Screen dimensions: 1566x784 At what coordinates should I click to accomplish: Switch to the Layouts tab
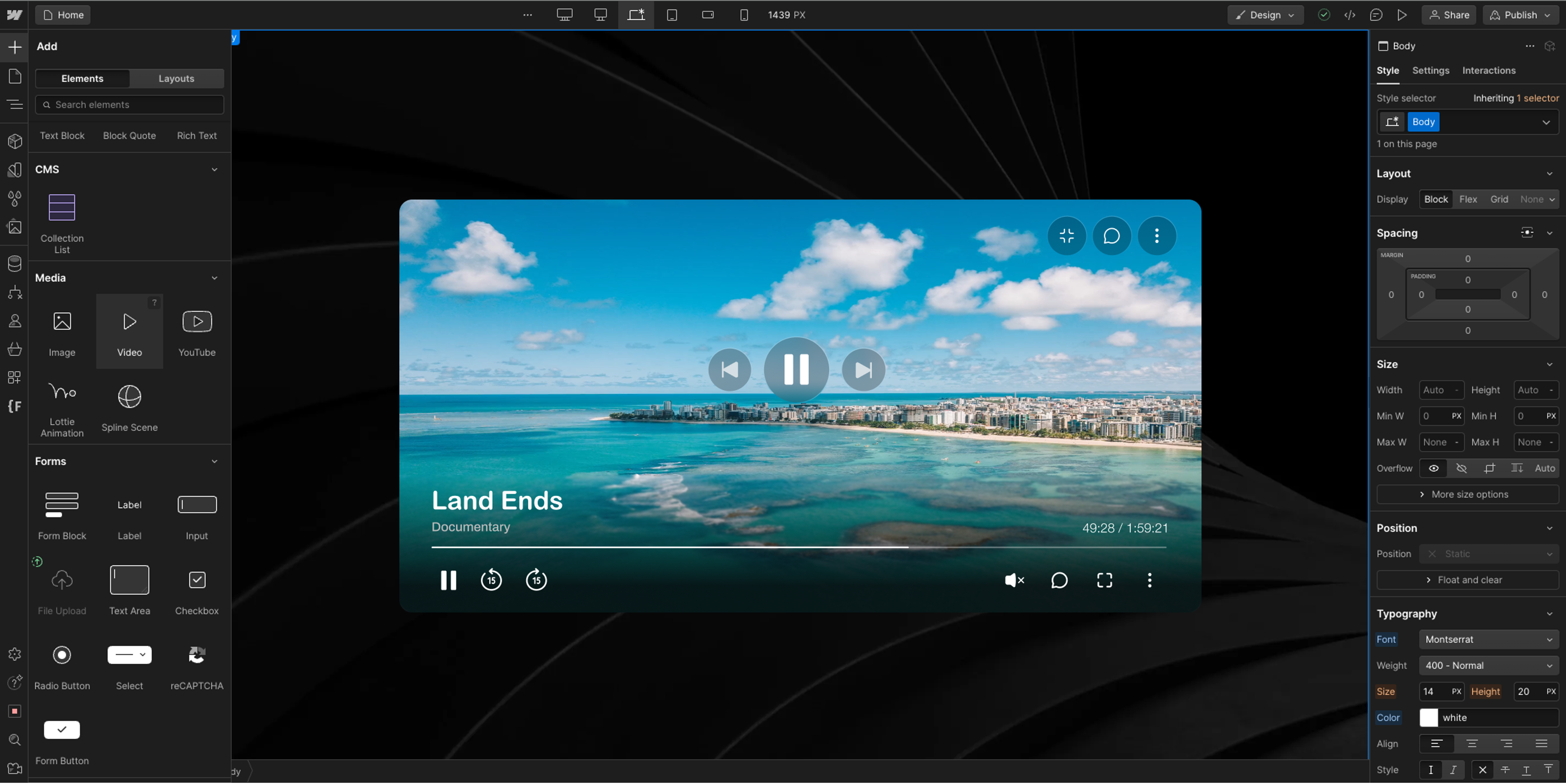click(176, 78)
